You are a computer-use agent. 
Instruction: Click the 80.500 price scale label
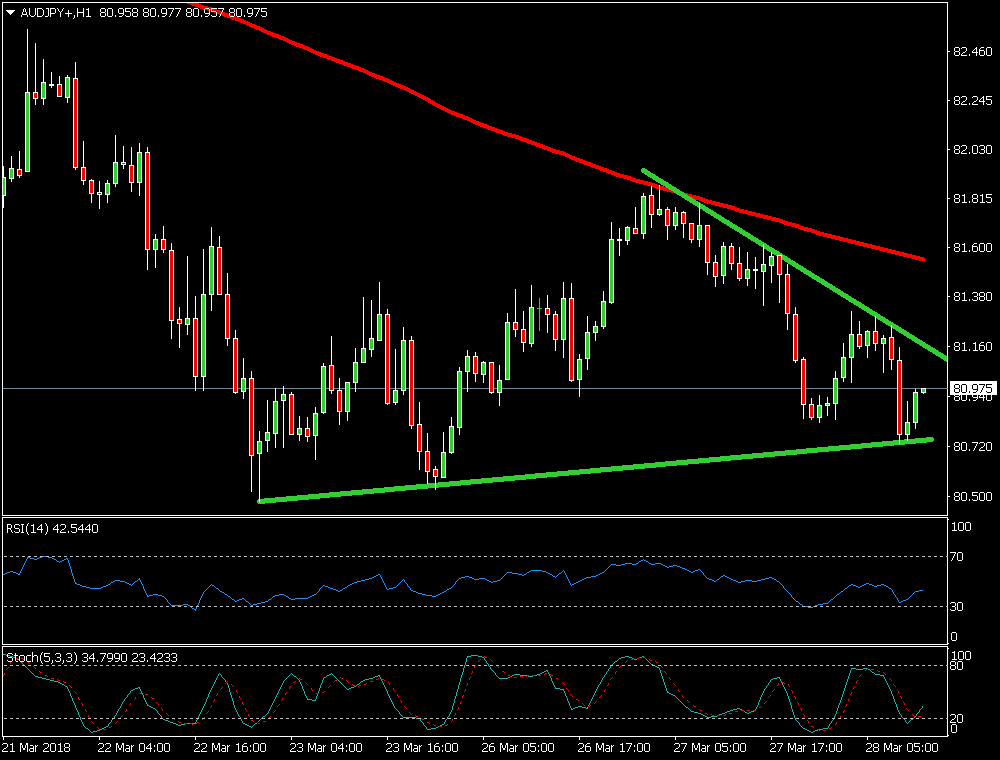[x=971, y=497]
